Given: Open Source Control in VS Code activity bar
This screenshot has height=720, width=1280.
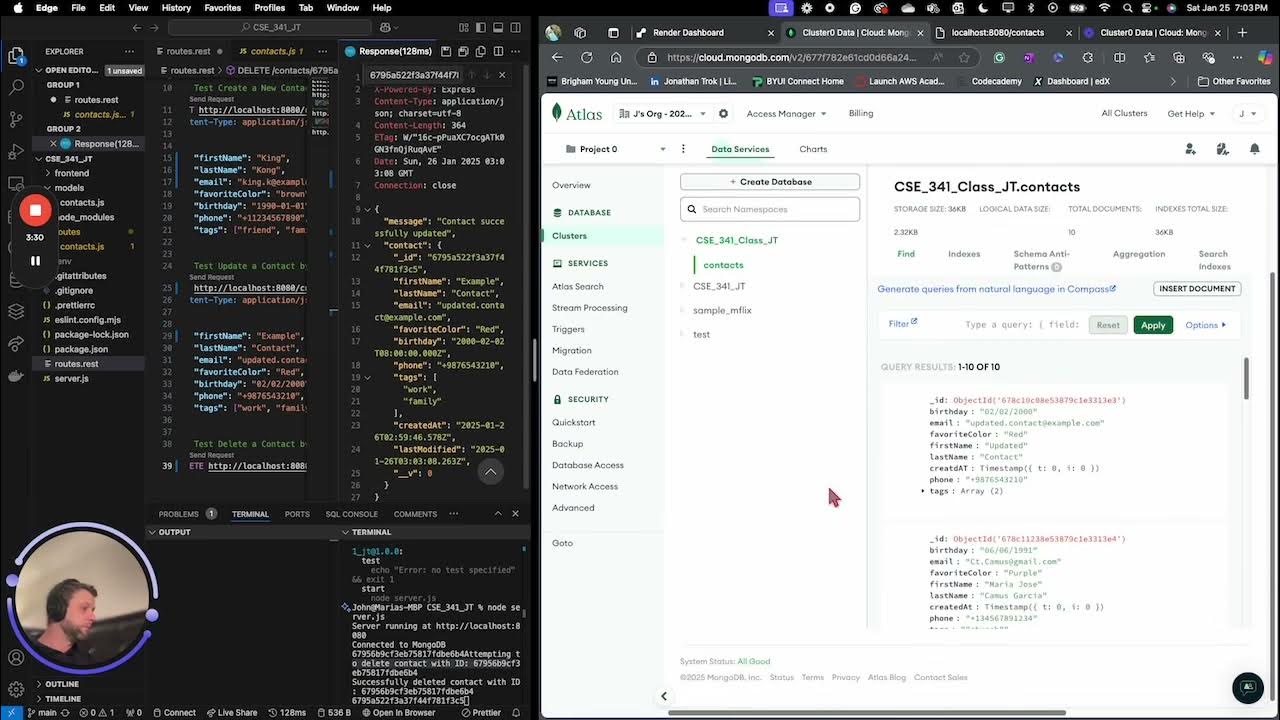Looking at the screenshot, I should (16, 119).
